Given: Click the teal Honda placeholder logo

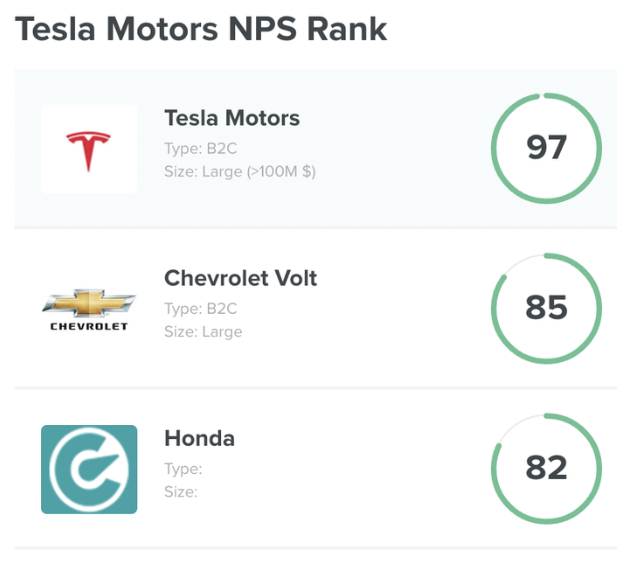Looking at the screenshot, I should click(x=89, y=469).
